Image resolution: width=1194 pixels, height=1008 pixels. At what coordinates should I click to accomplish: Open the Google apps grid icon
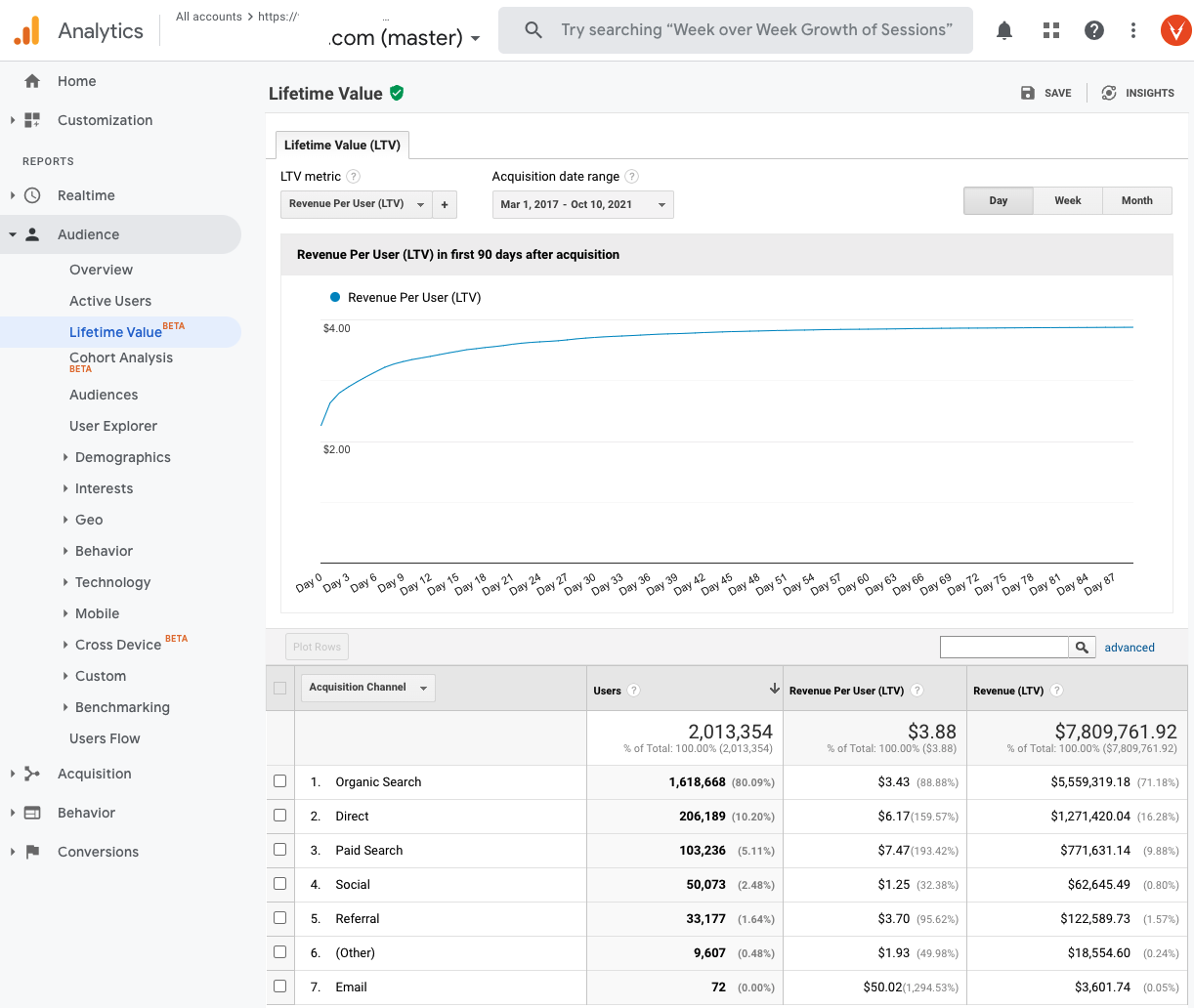point(1050,30)
